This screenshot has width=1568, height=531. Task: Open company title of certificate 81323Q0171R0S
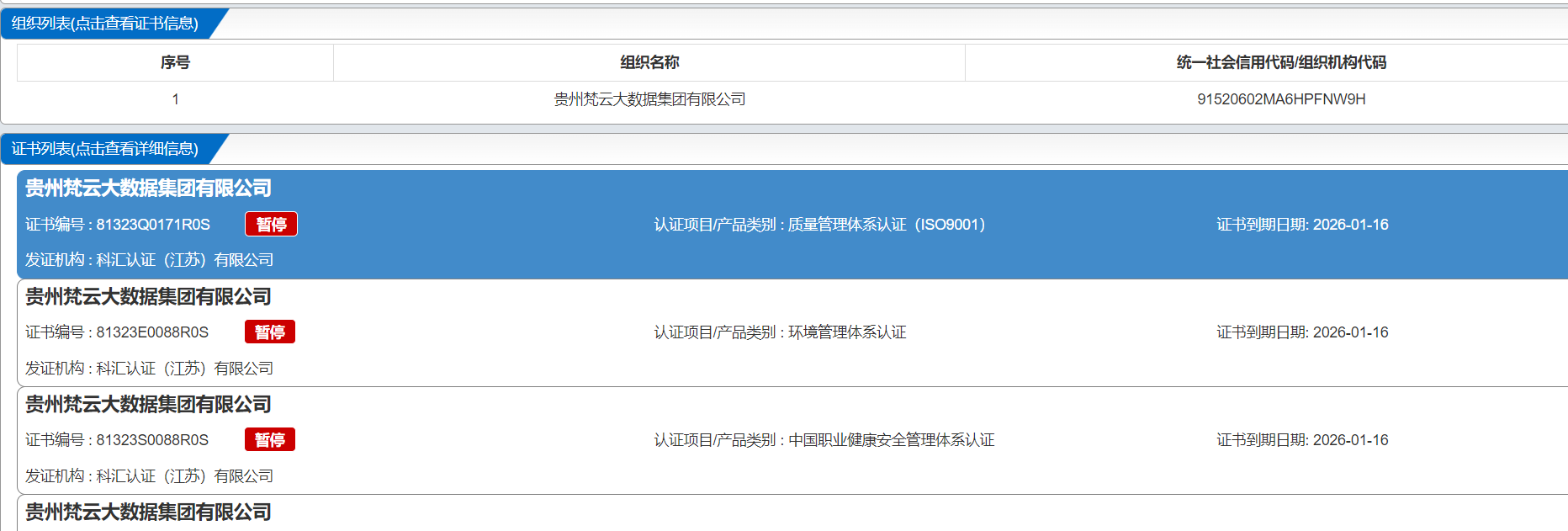[x=148, y=188]
